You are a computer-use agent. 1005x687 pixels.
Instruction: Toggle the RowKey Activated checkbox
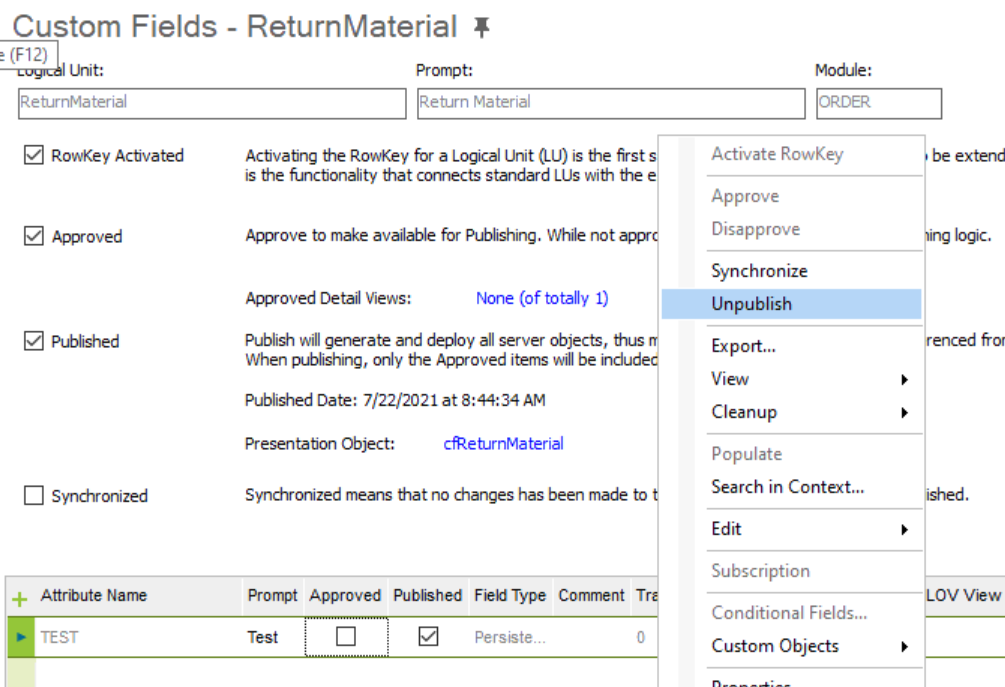click(x=33, y=155)
